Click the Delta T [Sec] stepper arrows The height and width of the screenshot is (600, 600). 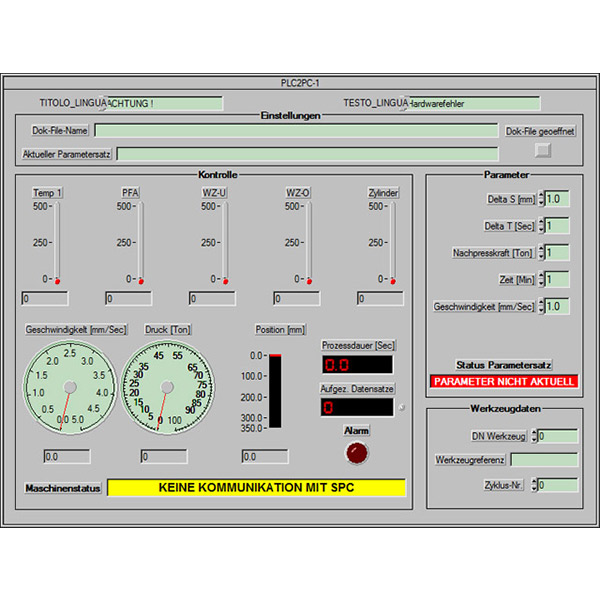tap(541, 226)
